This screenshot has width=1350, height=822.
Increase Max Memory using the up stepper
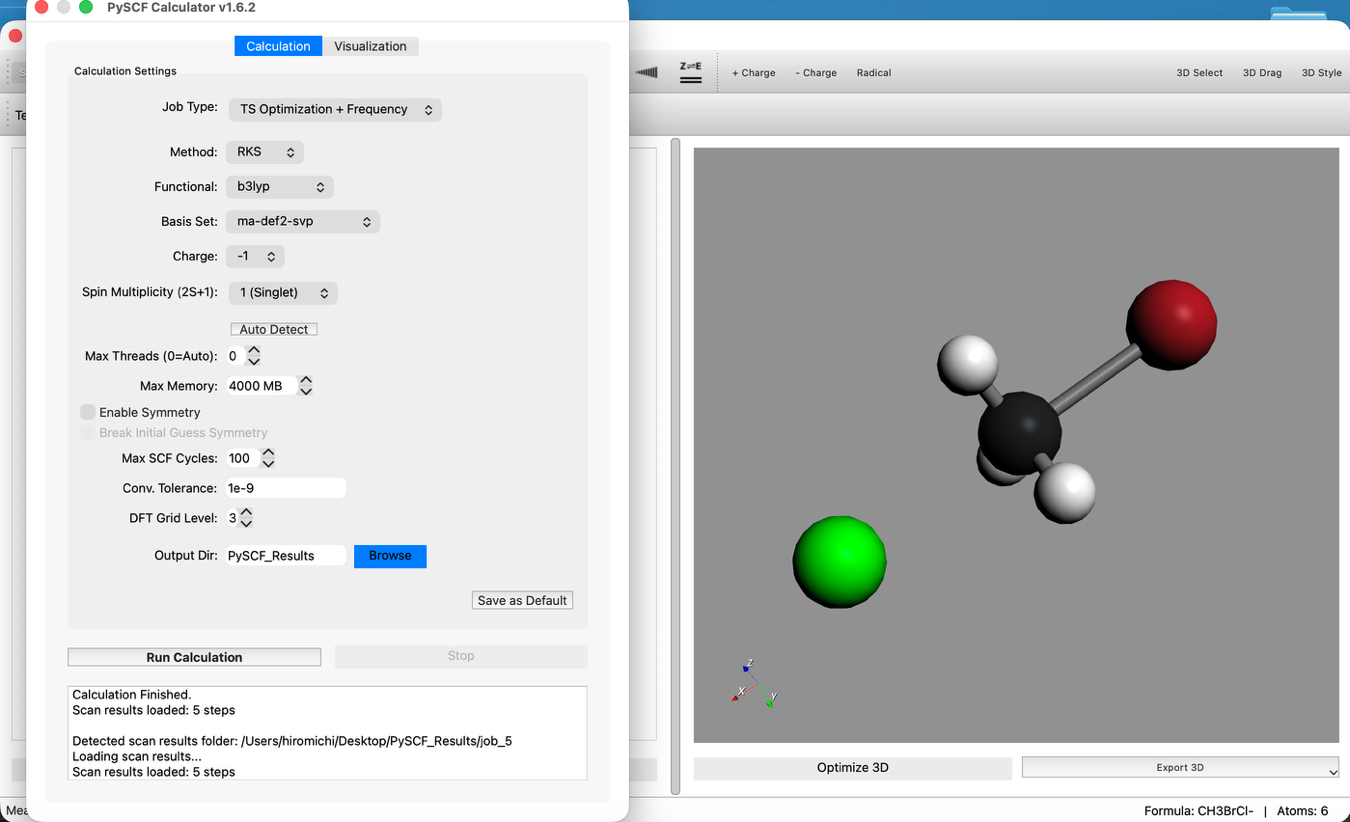tap(306, 380)
